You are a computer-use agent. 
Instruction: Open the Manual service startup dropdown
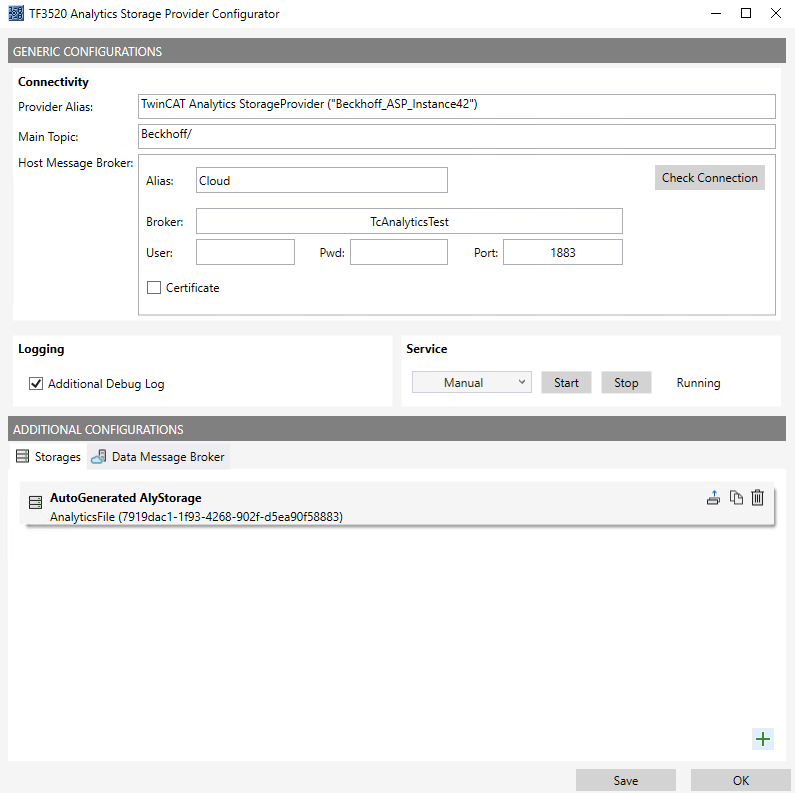471,382
